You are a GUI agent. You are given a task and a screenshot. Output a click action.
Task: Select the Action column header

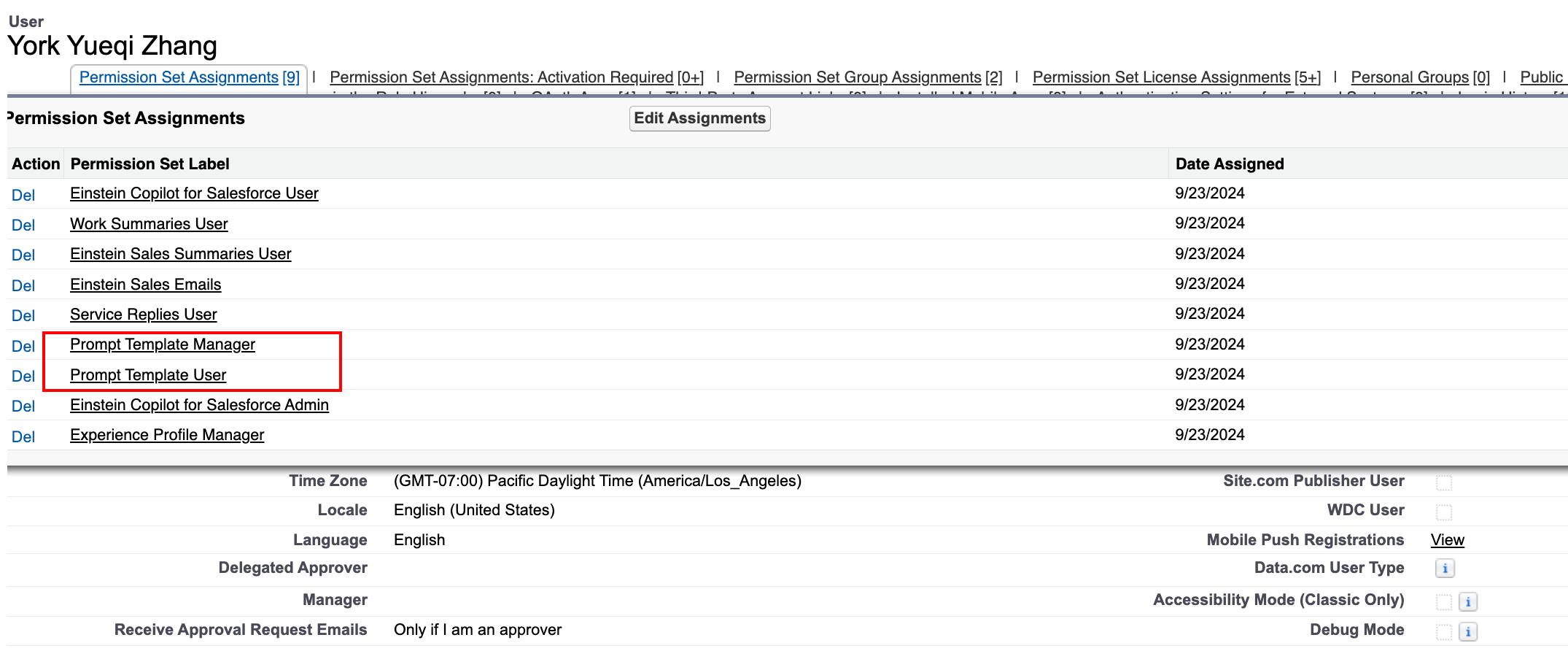coord(36,164)
